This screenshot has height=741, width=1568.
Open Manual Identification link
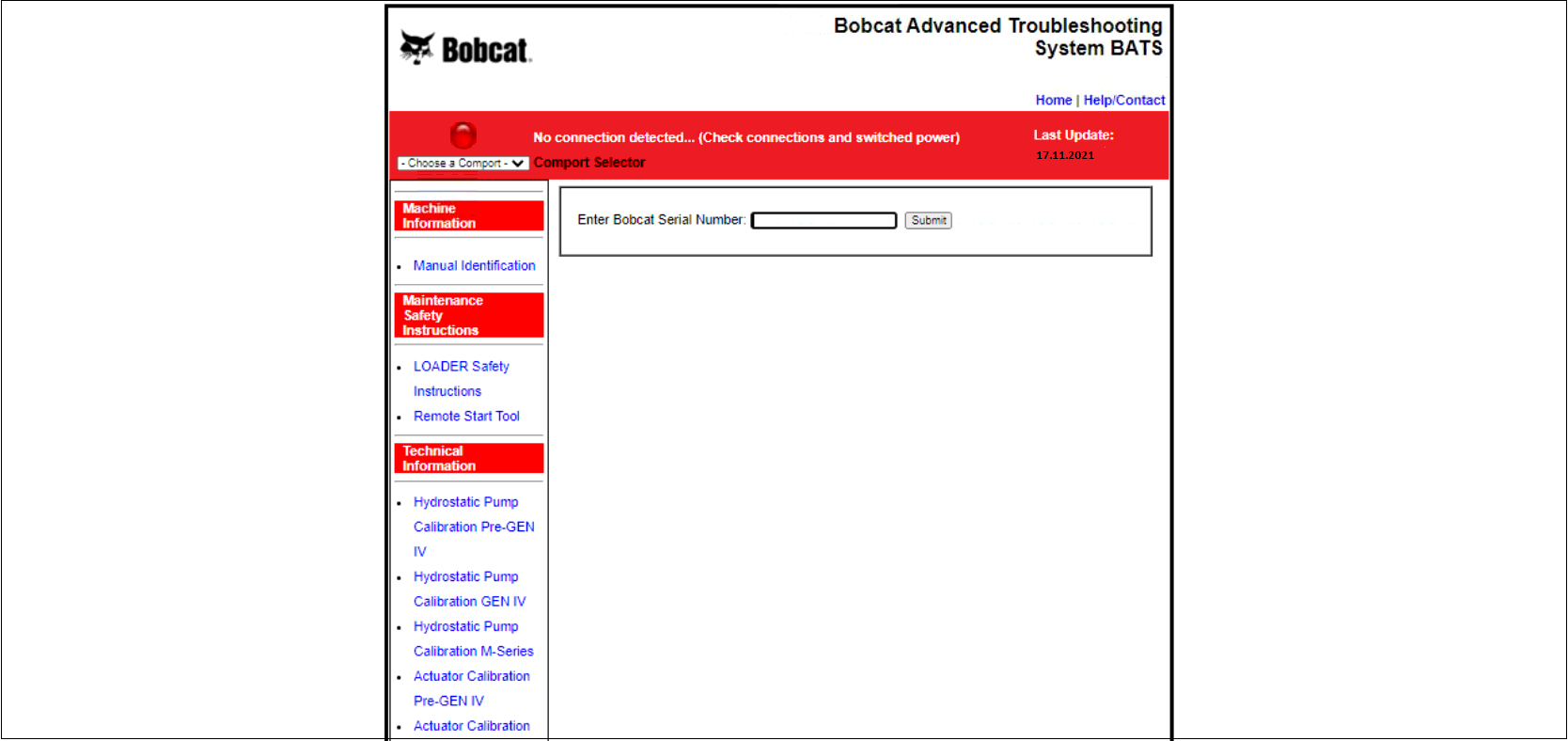(x=474, y=266)
